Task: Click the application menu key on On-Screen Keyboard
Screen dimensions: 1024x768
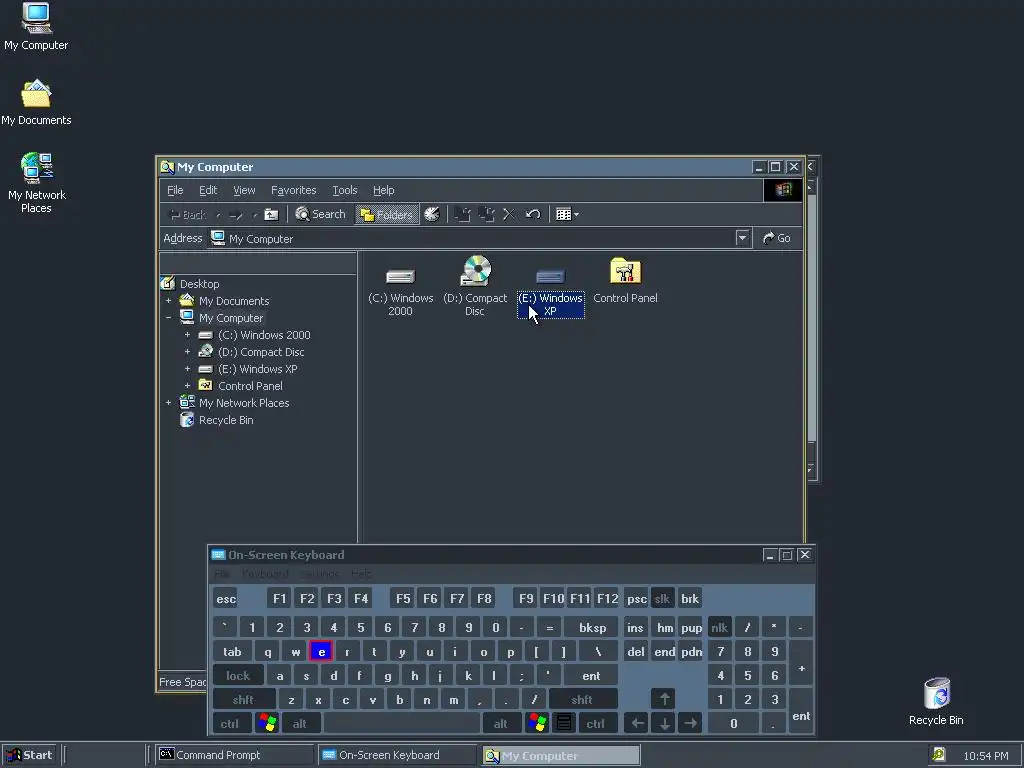Action: pos(564,723)
